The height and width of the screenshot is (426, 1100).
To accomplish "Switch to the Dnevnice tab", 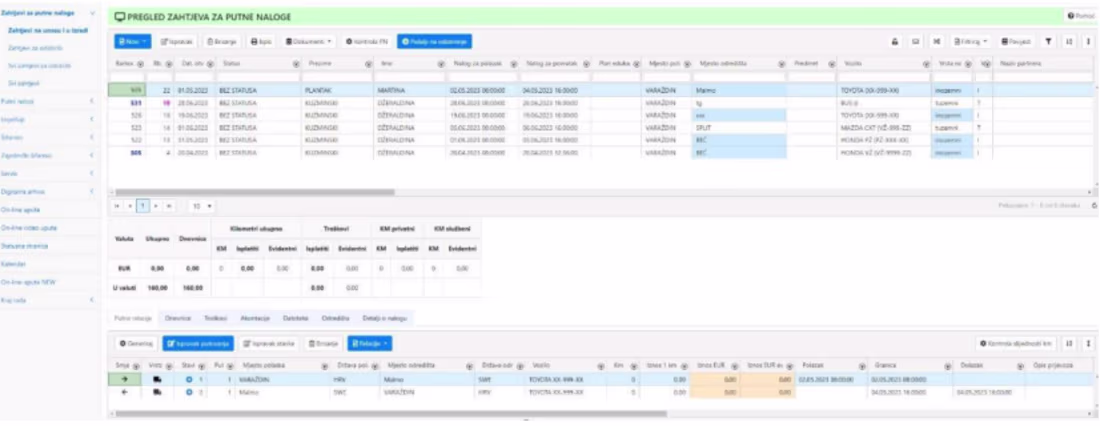I will 178,318.
